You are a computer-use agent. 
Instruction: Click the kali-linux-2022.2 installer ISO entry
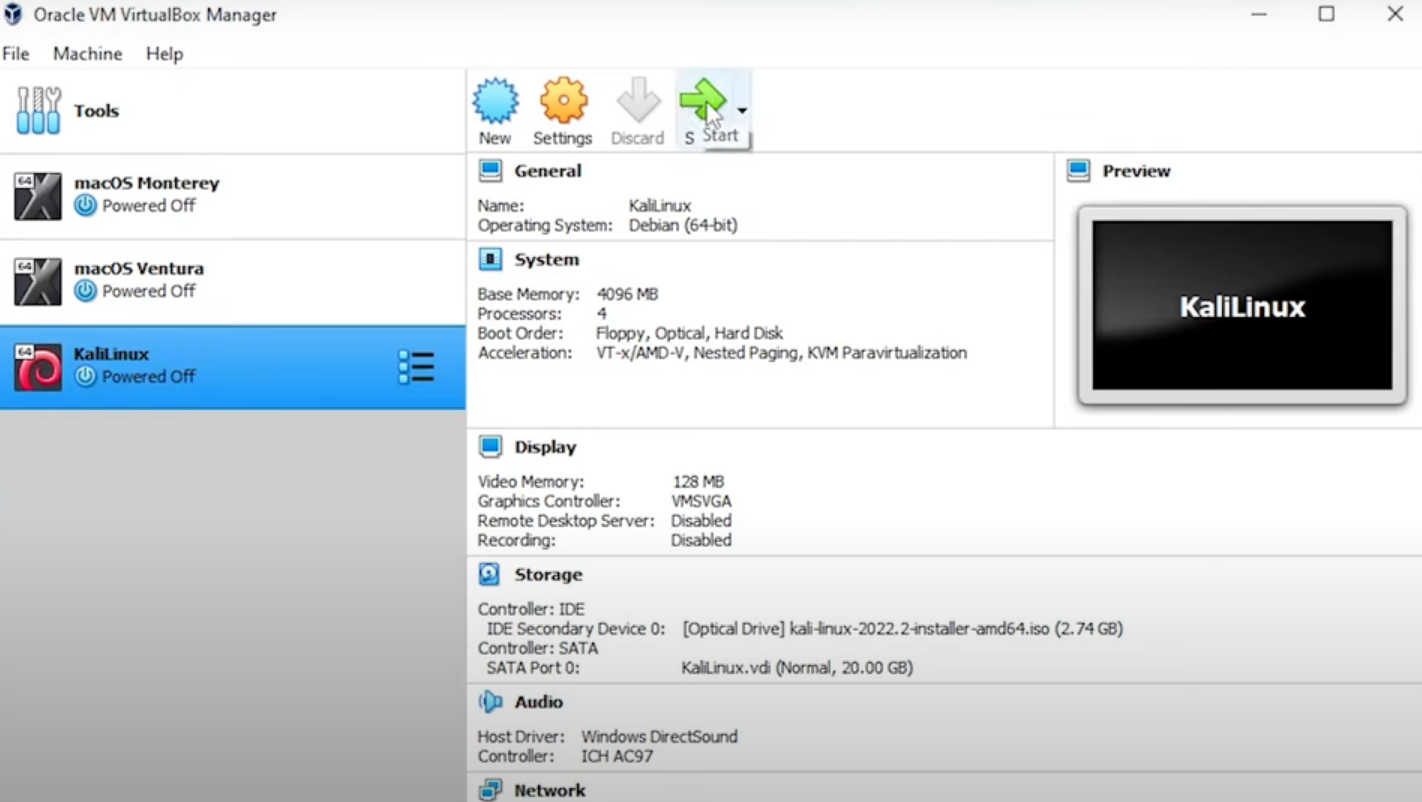pyautogui.click(x=903, y=629)
